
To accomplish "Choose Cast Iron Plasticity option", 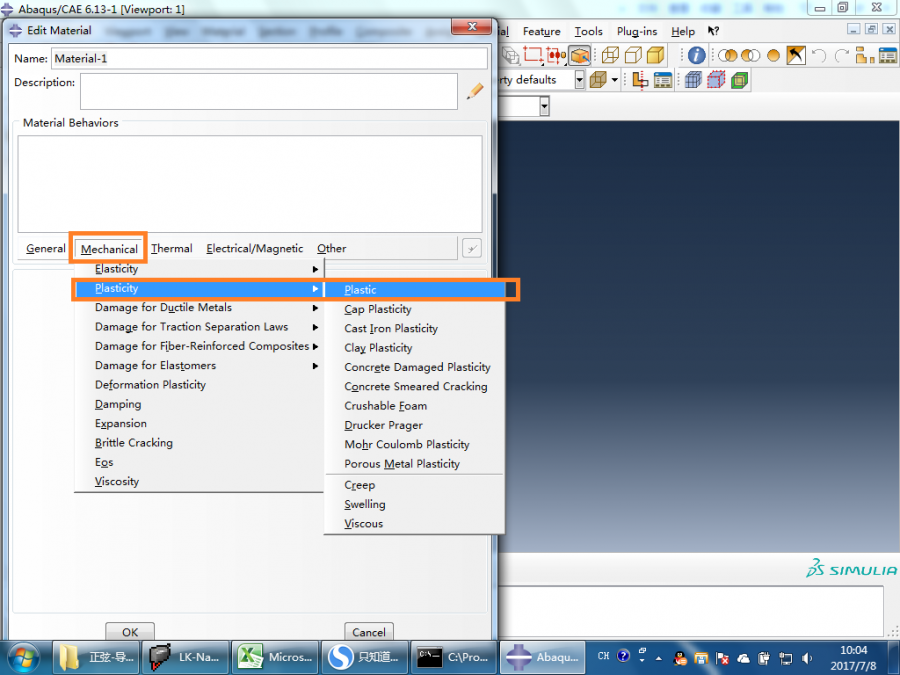I will click(415, 329).
